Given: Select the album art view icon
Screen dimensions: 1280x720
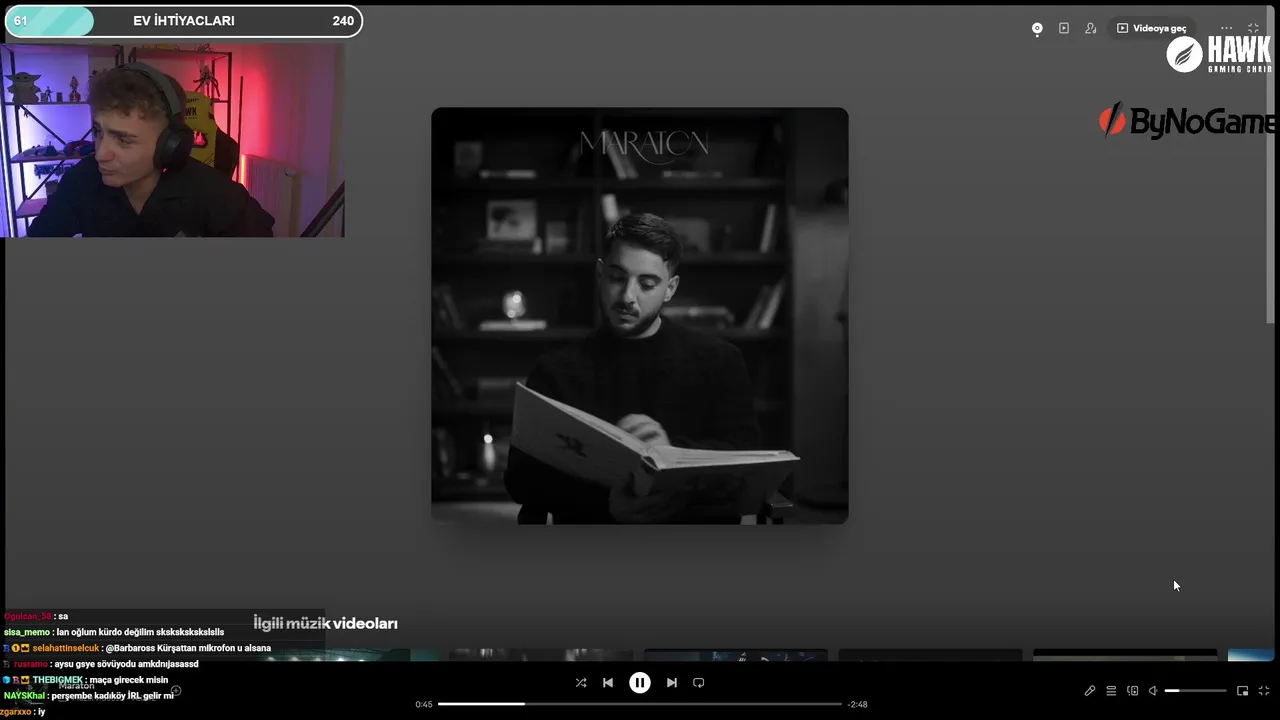Looking at the screenshot, I should (x=1037, y=28).
